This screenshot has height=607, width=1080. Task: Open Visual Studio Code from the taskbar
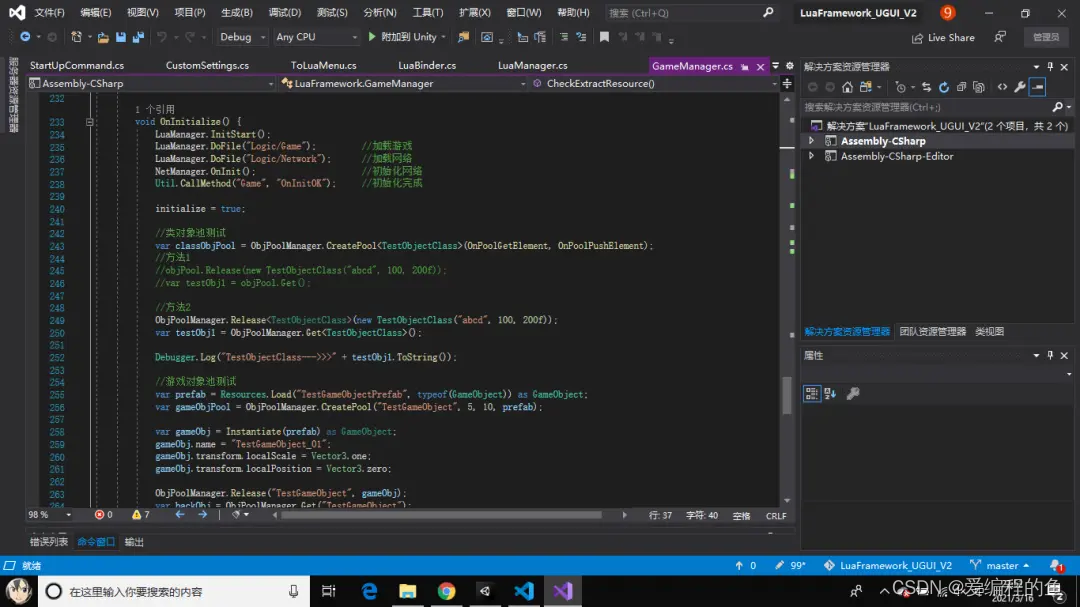pos(523,591)
